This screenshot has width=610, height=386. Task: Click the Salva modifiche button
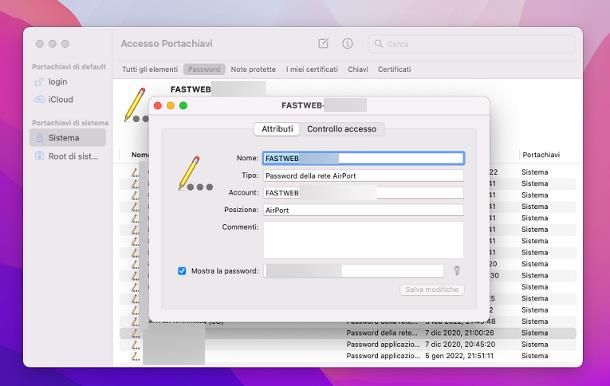click(432, 290)
